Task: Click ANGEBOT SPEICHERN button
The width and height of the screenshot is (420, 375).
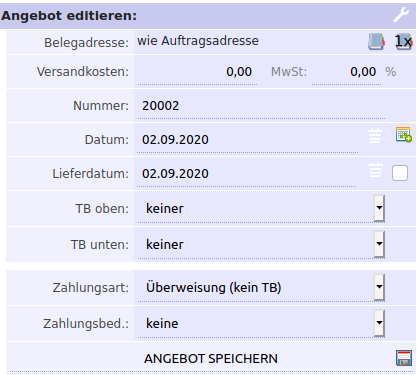Action: (x=211, y=359)
